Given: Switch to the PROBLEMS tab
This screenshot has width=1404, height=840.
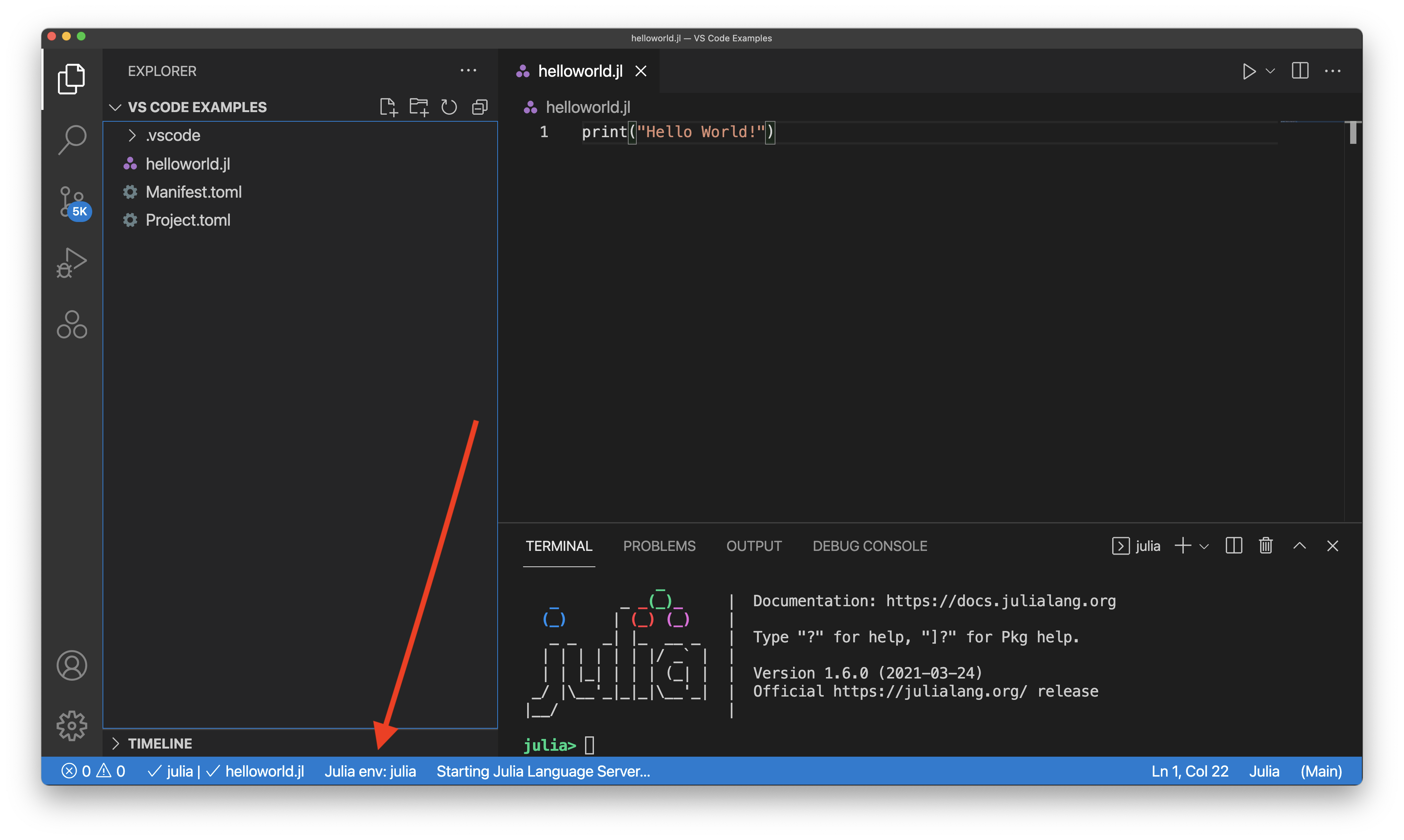Looking at the screenshot, I should click(660, 546).
